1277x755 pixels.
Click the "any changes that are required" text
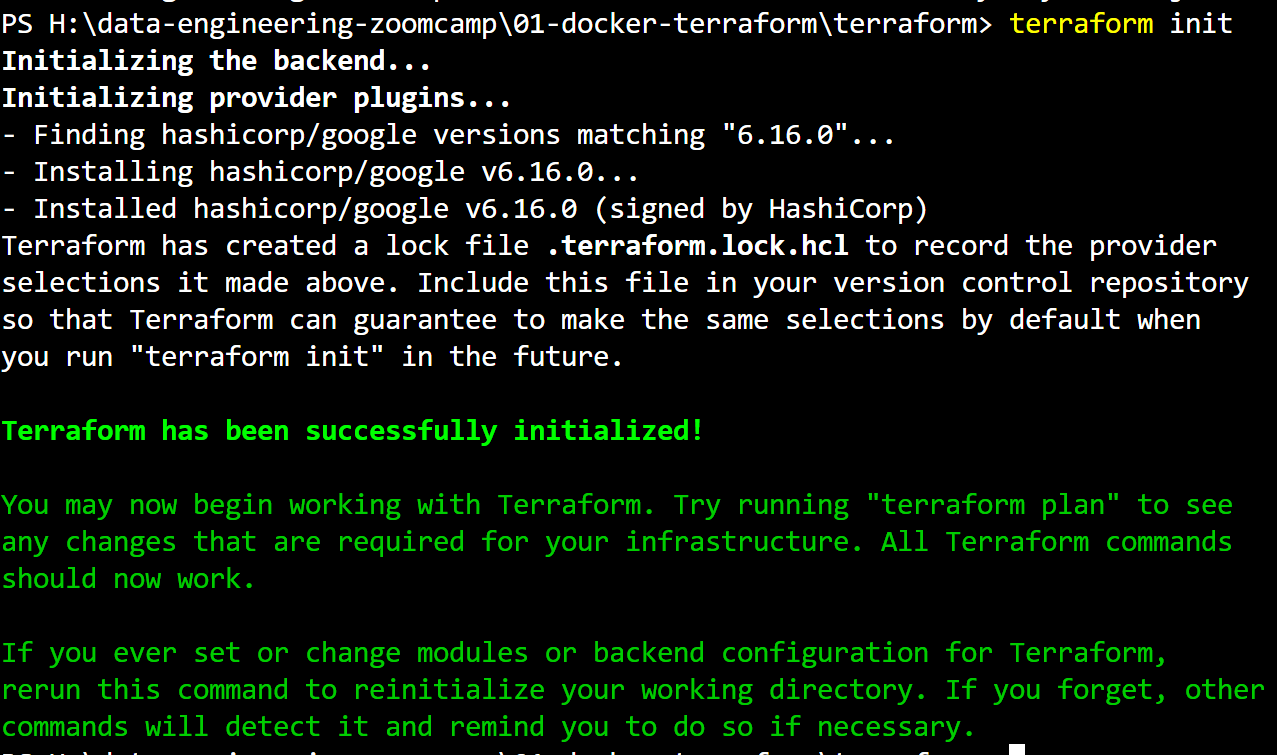point(233,542)
